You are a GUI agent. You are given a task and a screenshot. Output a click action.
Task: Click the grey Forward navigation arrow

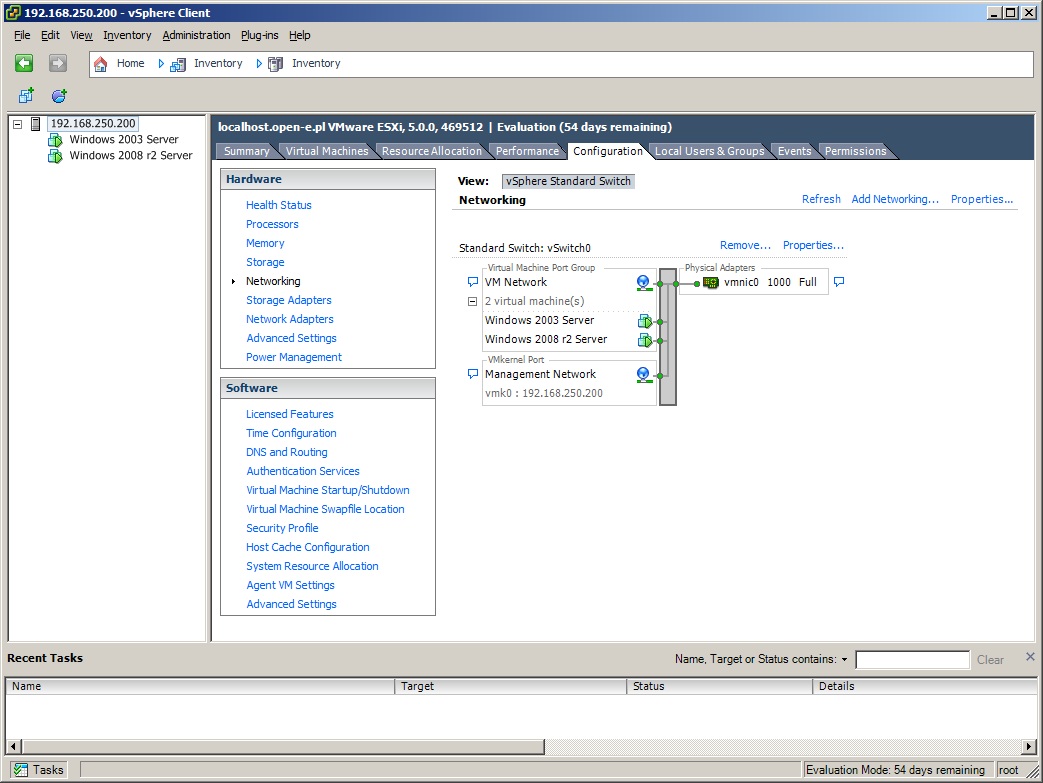coord(58,63)
